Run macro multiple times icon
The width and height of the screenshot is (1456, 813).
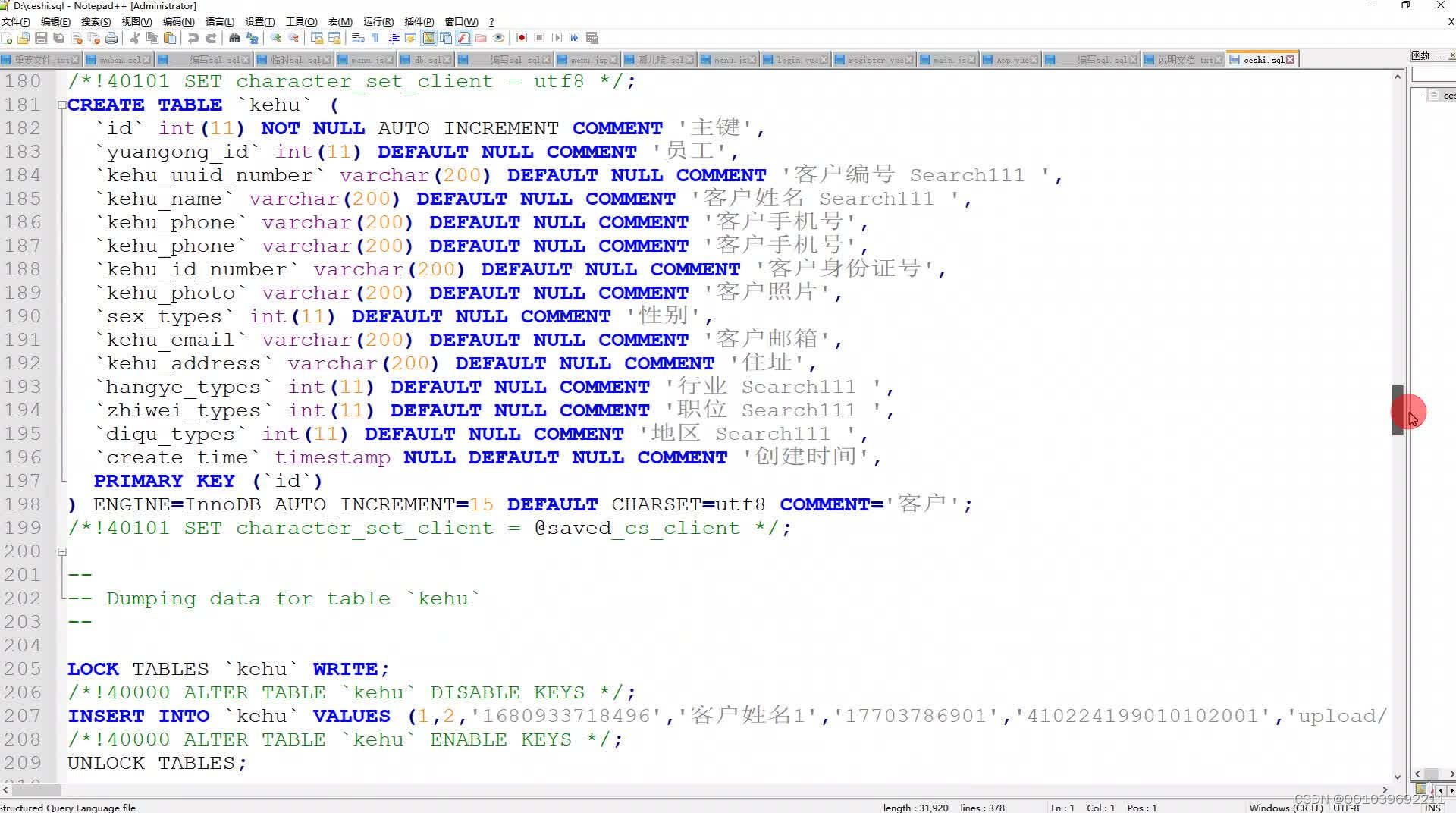574,38
